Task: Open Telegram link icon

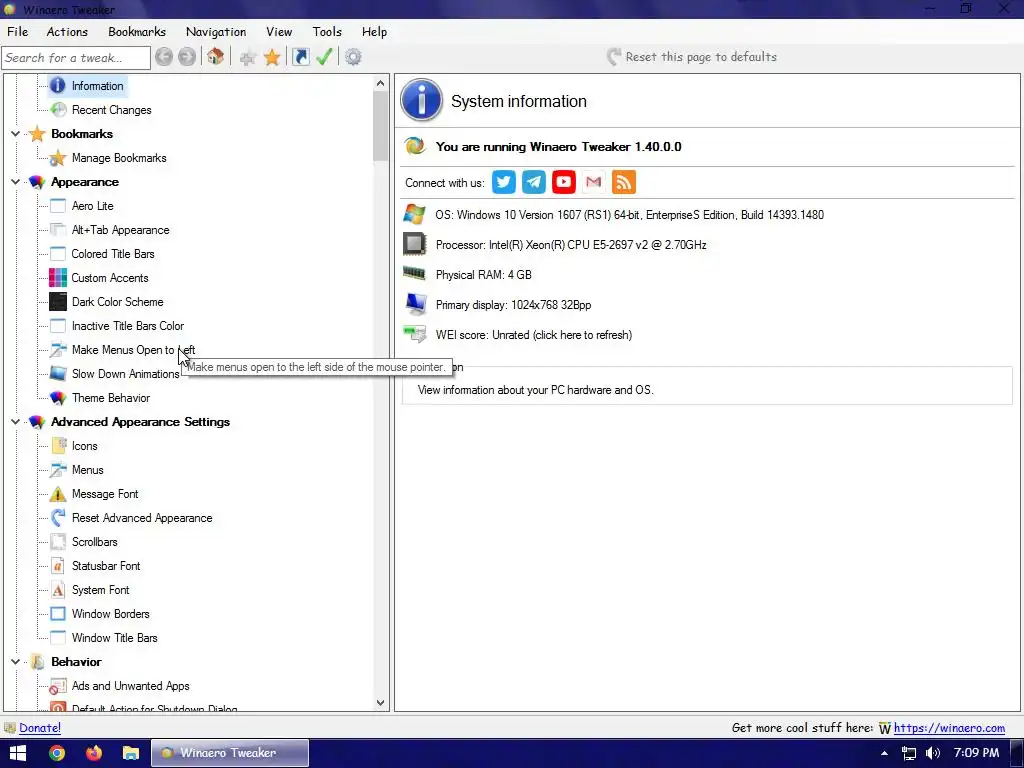Action: pyautogui.click(x=534, y=182)
